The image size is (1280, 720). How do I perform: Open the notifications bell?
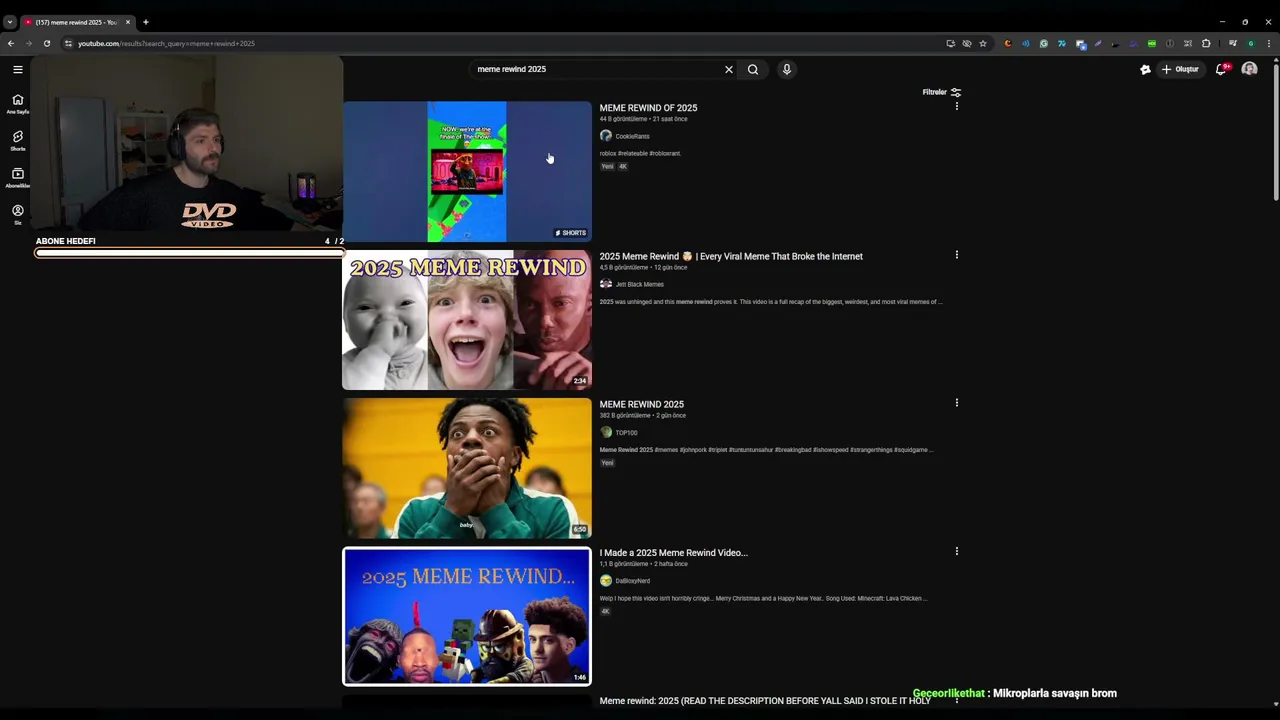click(1221, 69)
